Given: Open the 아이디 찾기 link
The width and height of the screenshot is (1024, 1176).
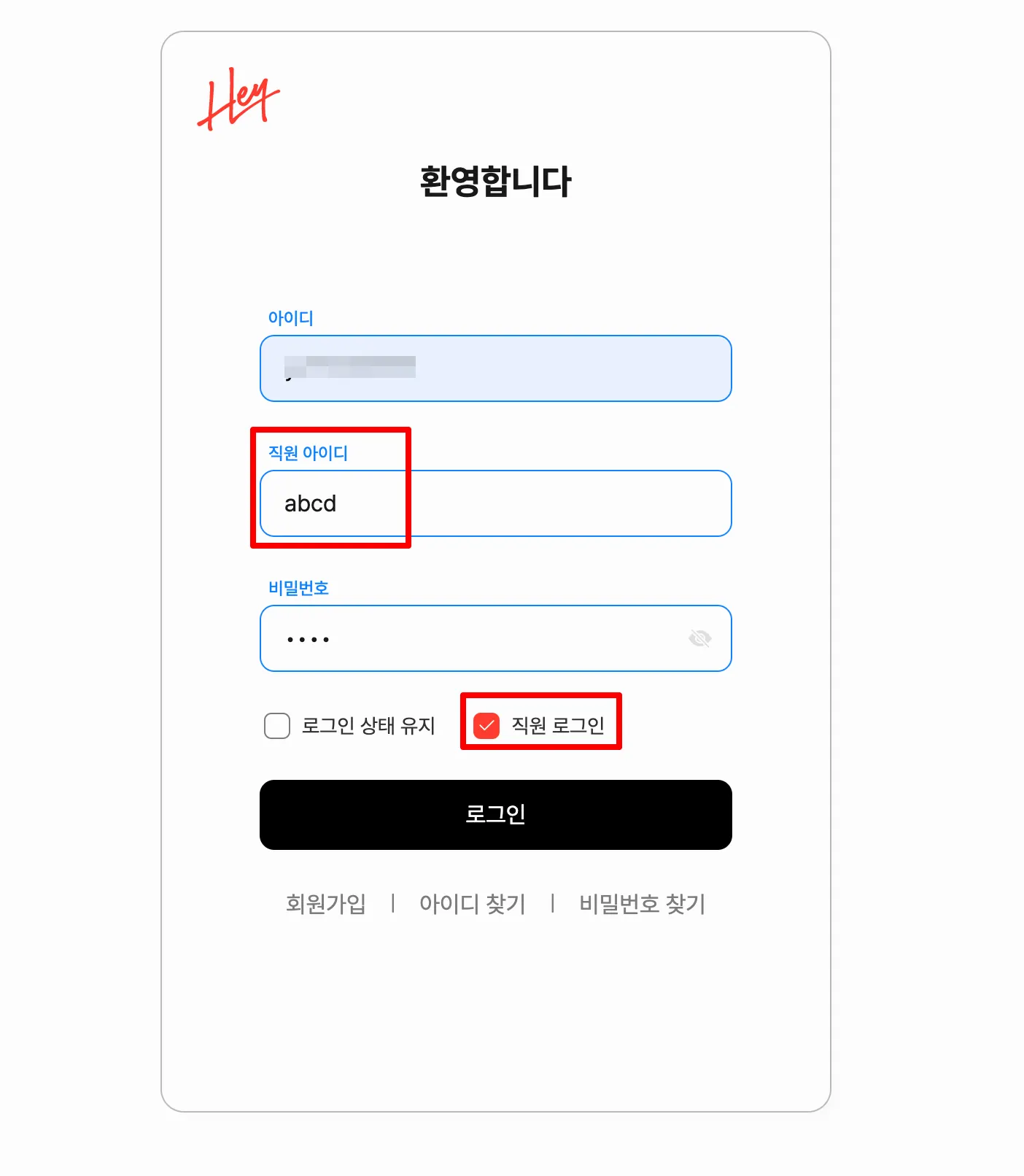Looking at the screenshot, I should coord(473,904).
